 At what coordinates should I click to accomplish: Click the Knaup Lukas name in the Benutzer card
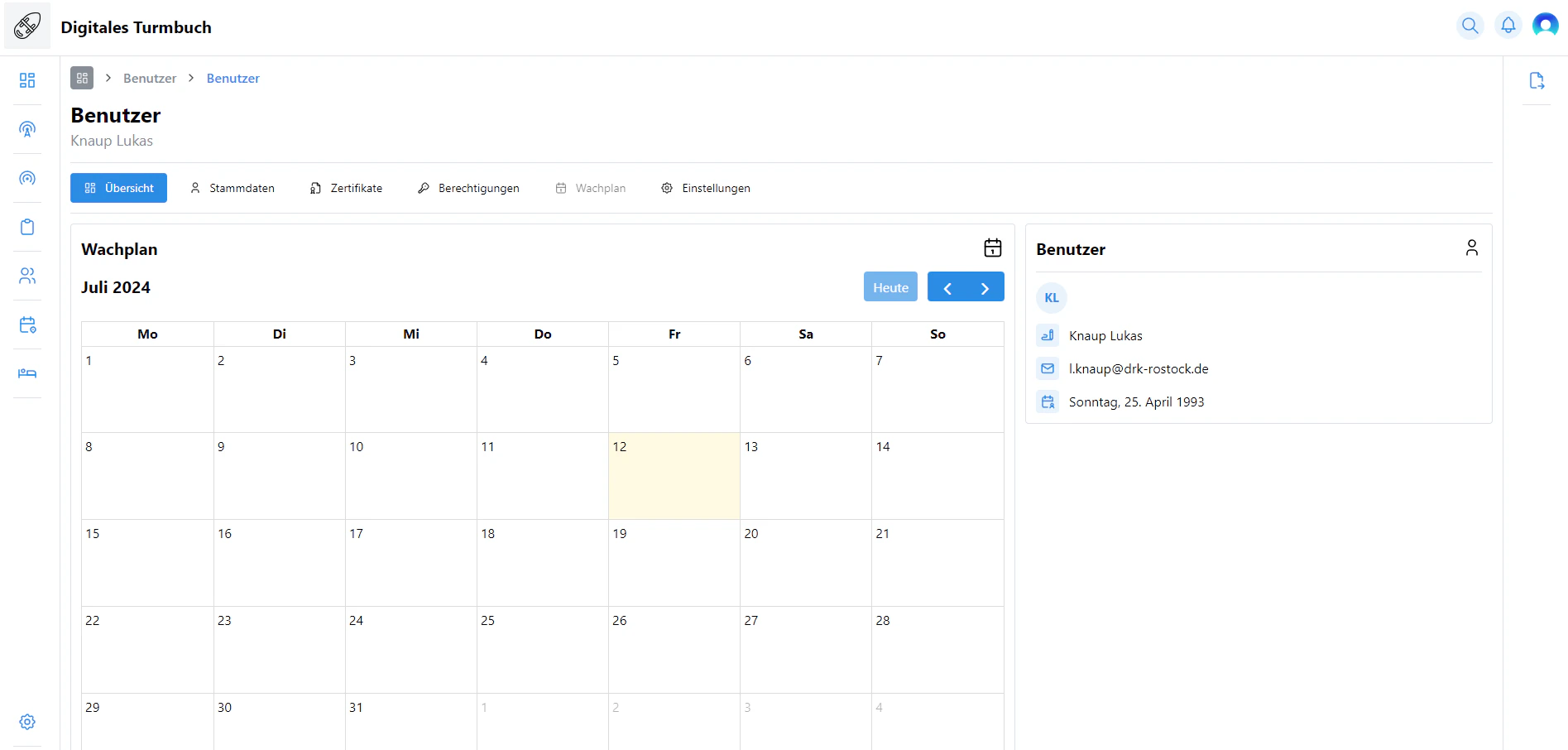(1105, 335)
